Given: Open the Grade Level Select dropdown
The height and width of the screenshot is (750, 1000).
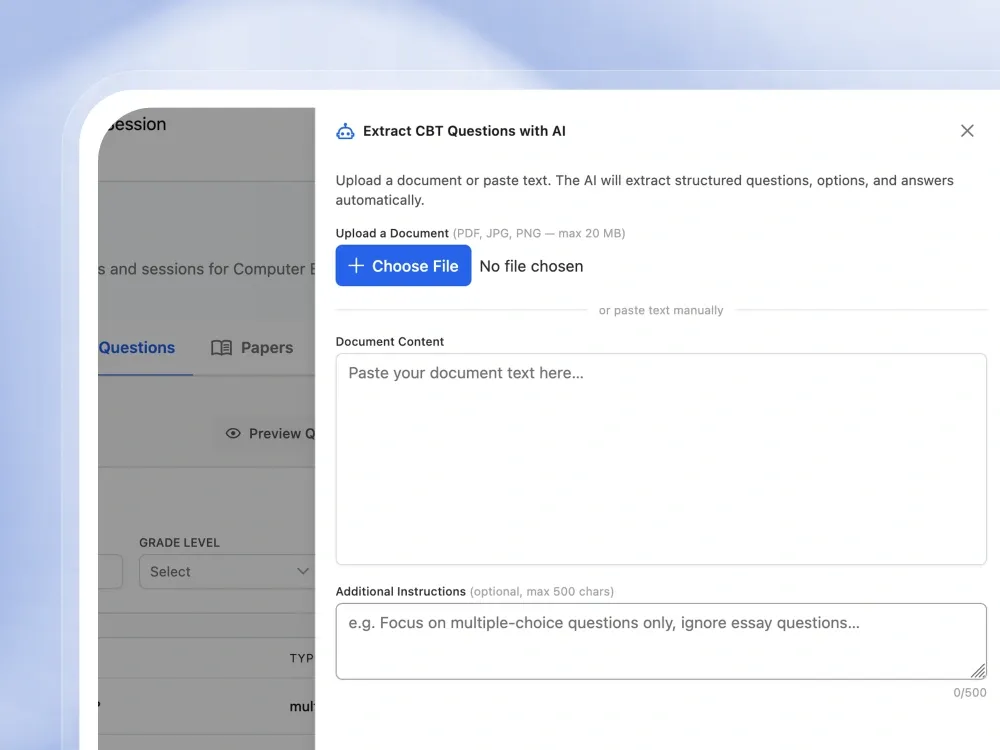Looking at the screenshot, I should tap(227, 571).
